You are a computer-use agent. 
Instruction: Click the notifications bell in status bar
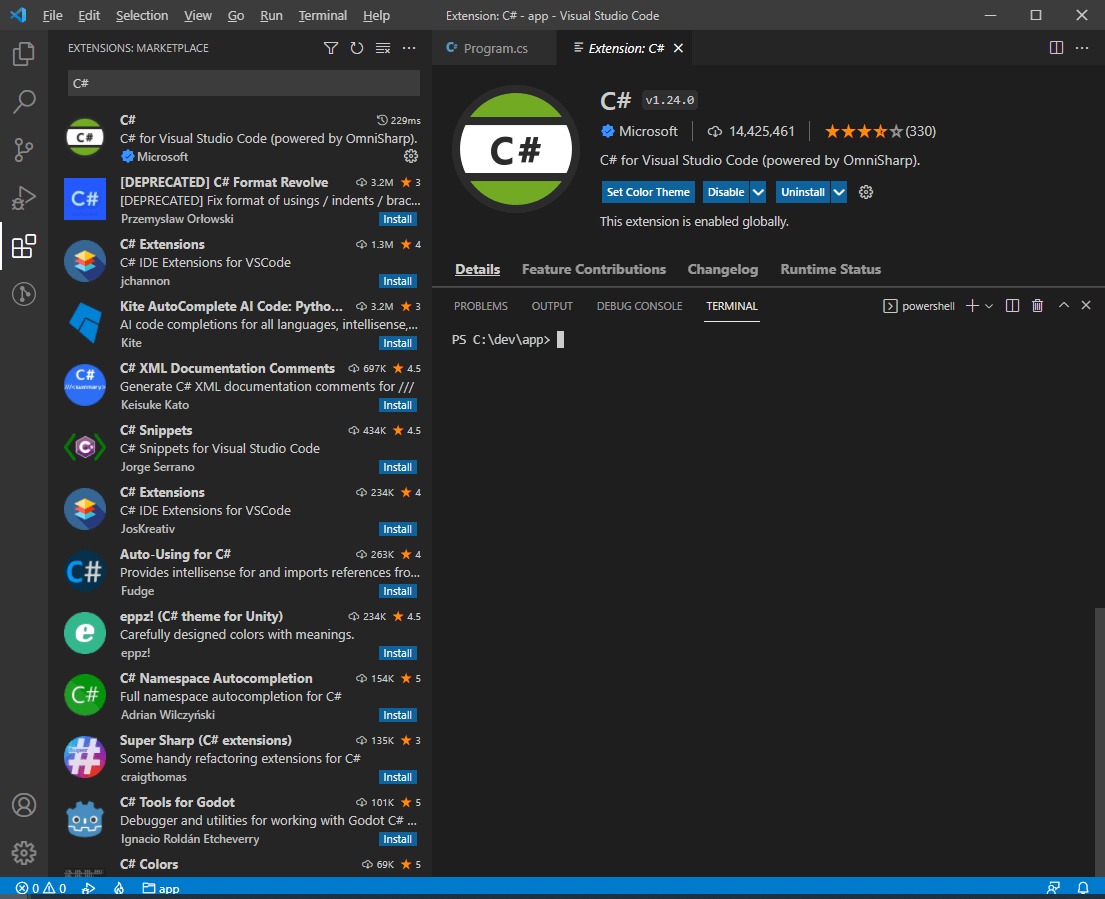[x=1083, y=888]
